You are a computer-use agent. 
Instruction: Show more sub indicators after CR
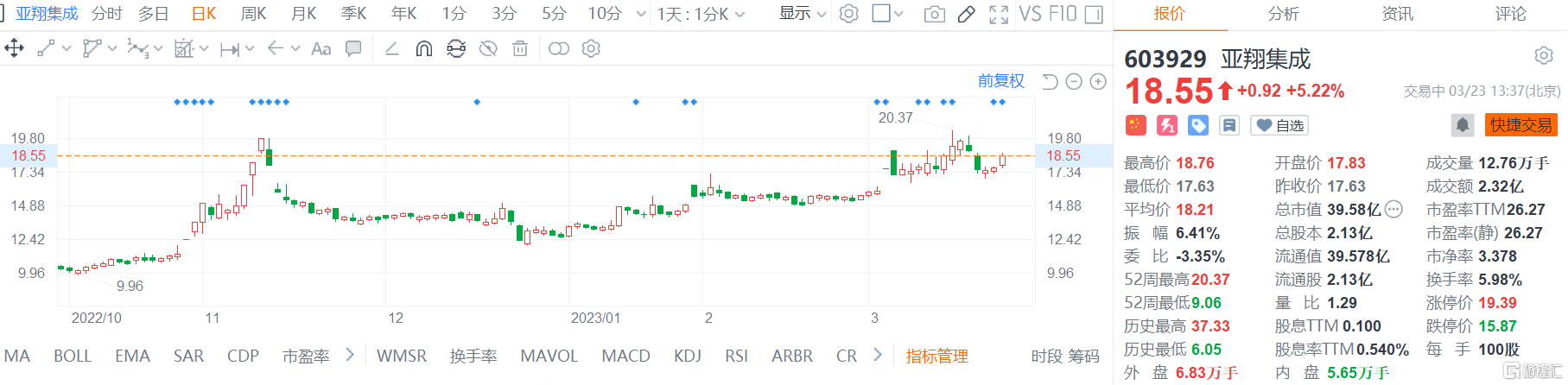coord(878,355)
